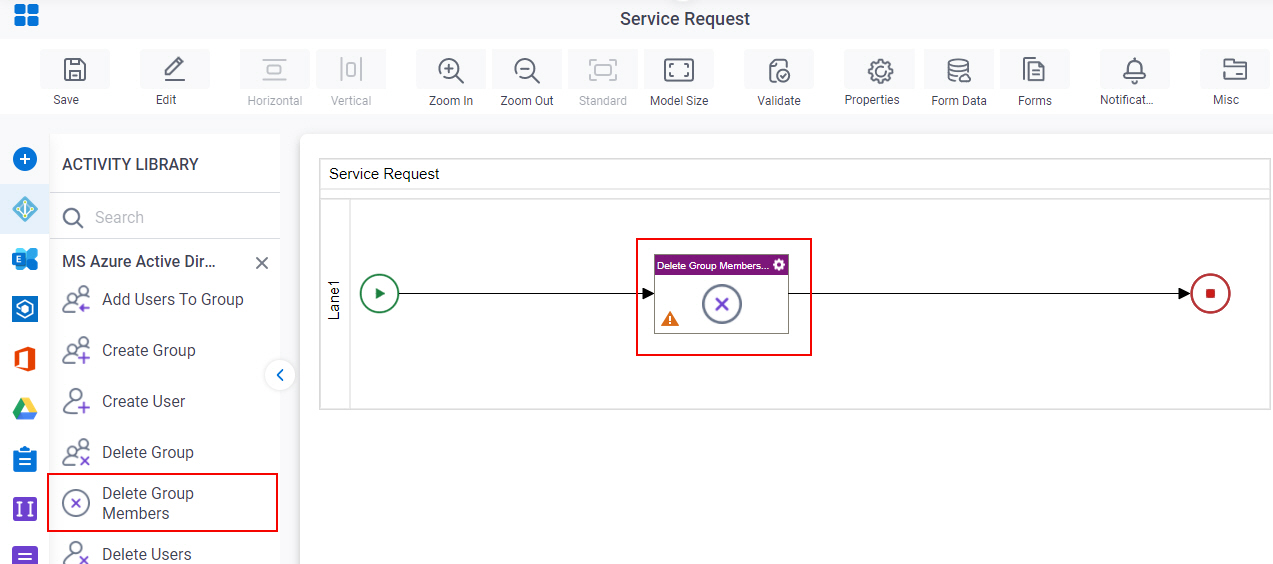This screenshot has width=1273, height=564.
Task: Click the app grid home icon
Action: [x=26, y=15]
